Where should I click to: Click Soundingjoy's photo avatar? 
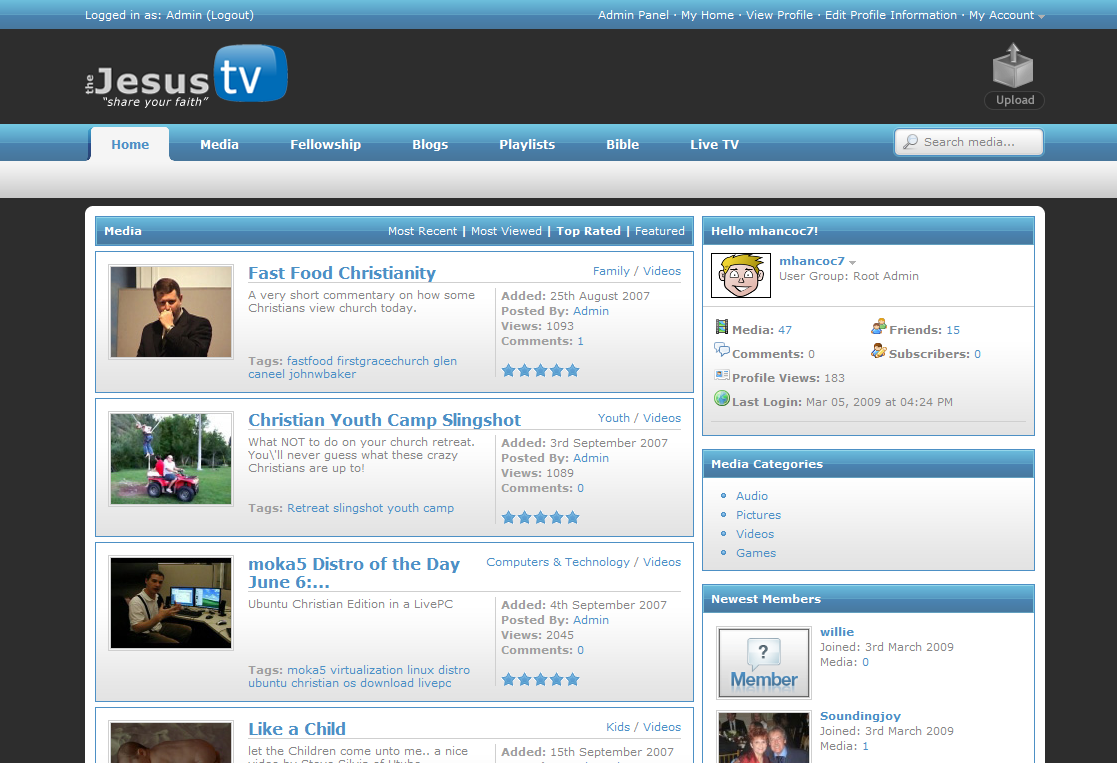click(764, 737)
